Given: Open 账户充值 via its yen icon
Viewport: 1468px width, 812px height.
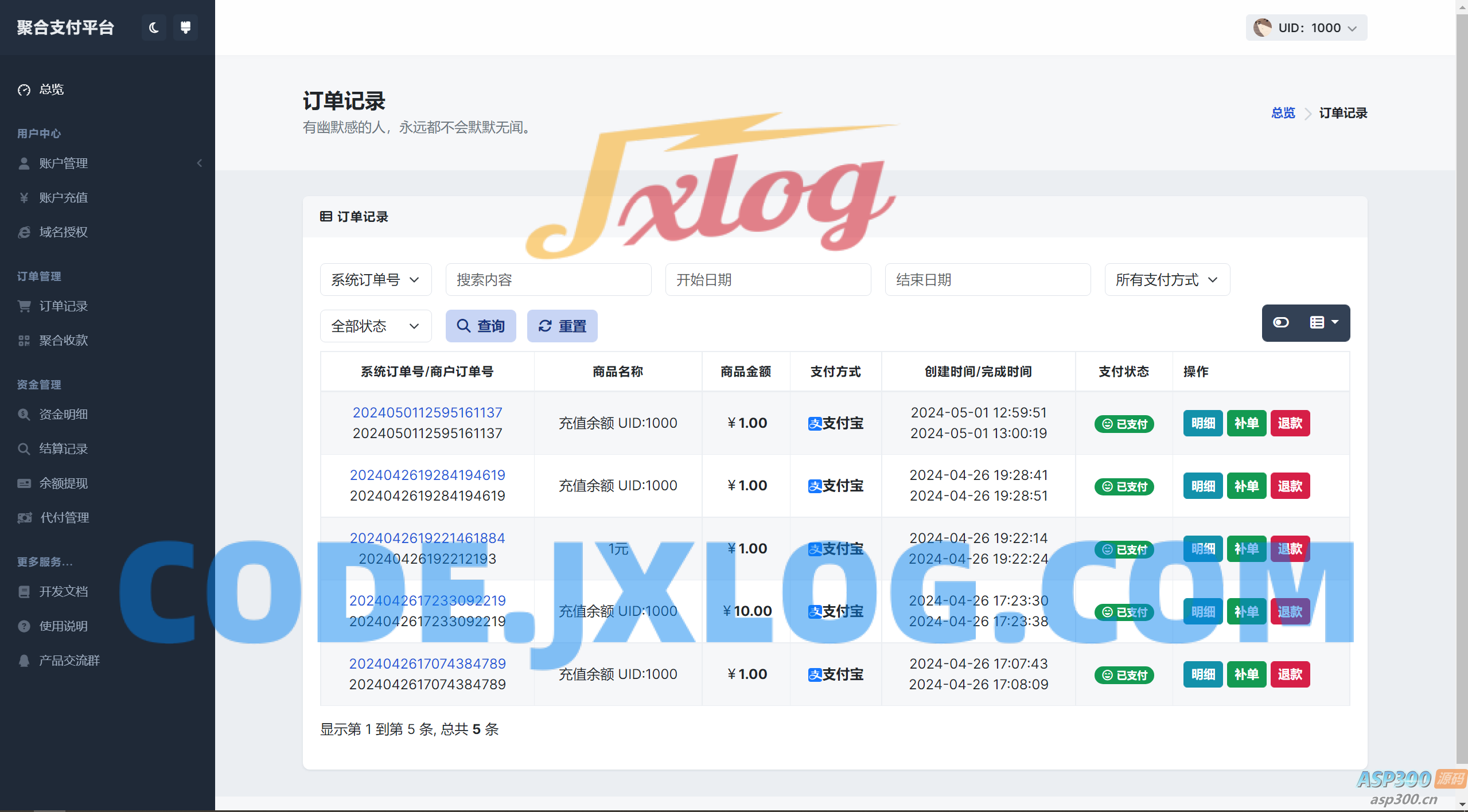Looking at the screenshot, I should point(24,198).
